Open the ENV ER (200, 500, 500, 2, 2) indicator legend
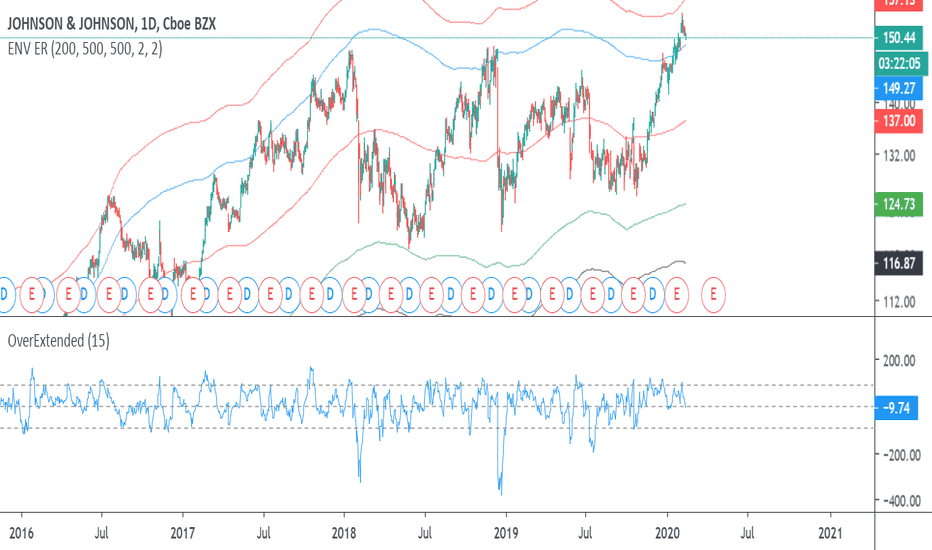932x550 pixels. tap(84, 49)
